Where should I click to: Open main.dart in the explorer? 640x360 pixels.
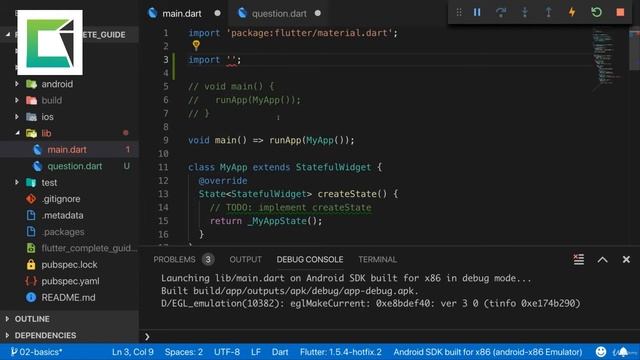point(67,150)
